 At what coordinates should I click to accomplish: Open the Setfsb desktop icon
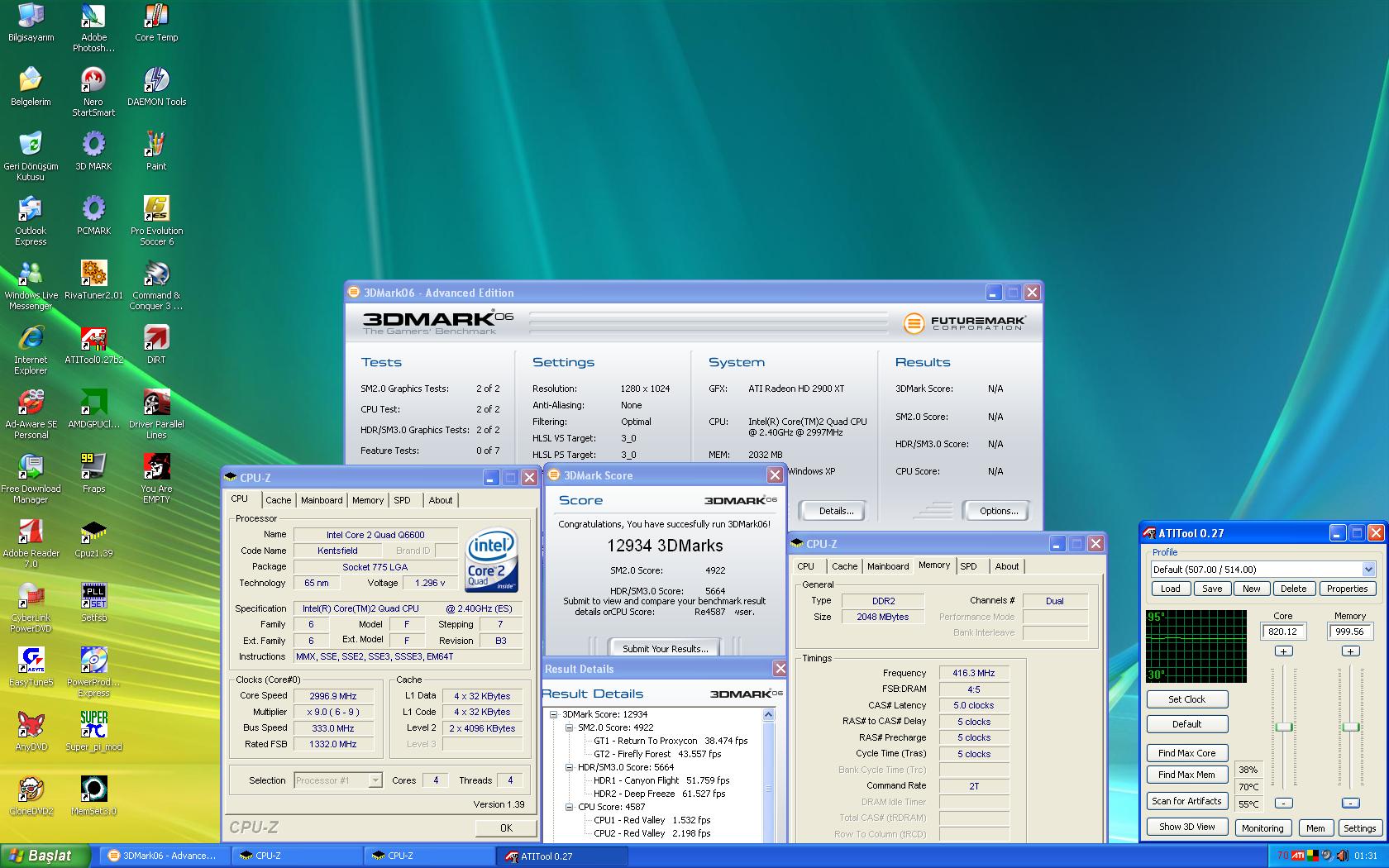[93, 603]
